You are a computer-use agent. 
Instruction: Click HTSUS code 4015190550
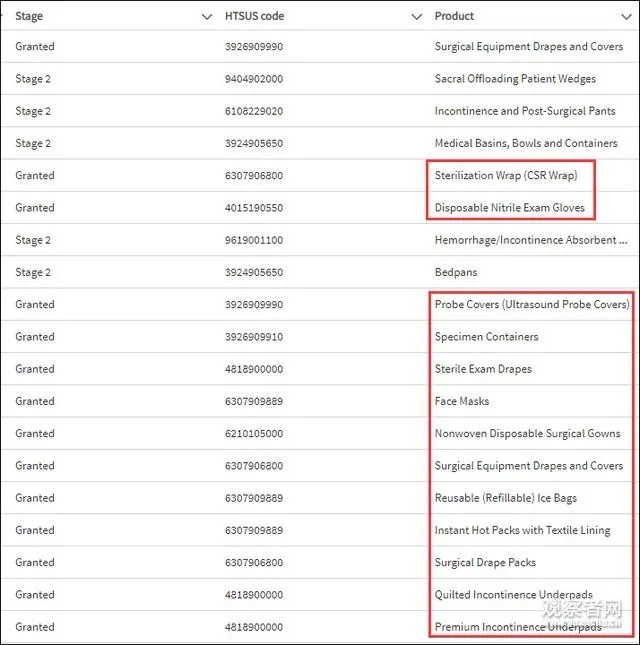click(254, 208)
